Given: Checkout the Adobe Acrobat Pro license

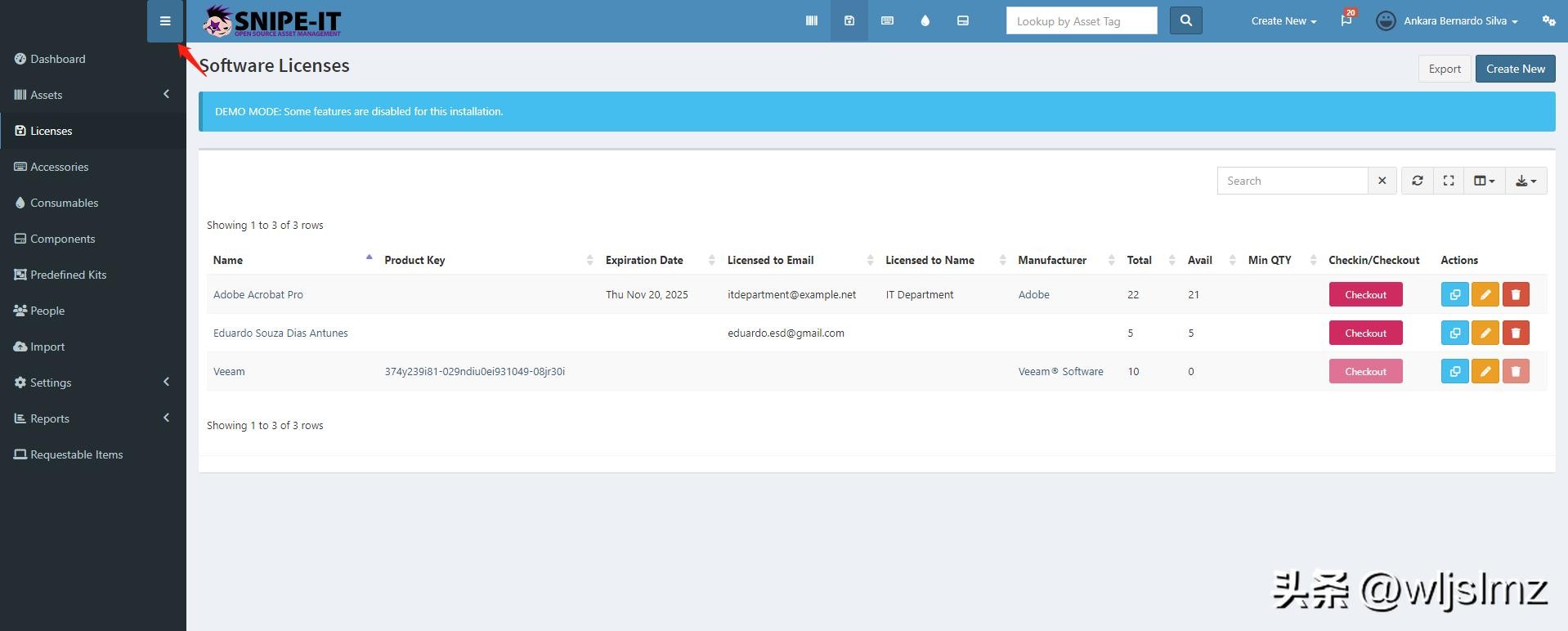Looking at the screenshot, I should pyautogui.click(x=1365, y=294).
